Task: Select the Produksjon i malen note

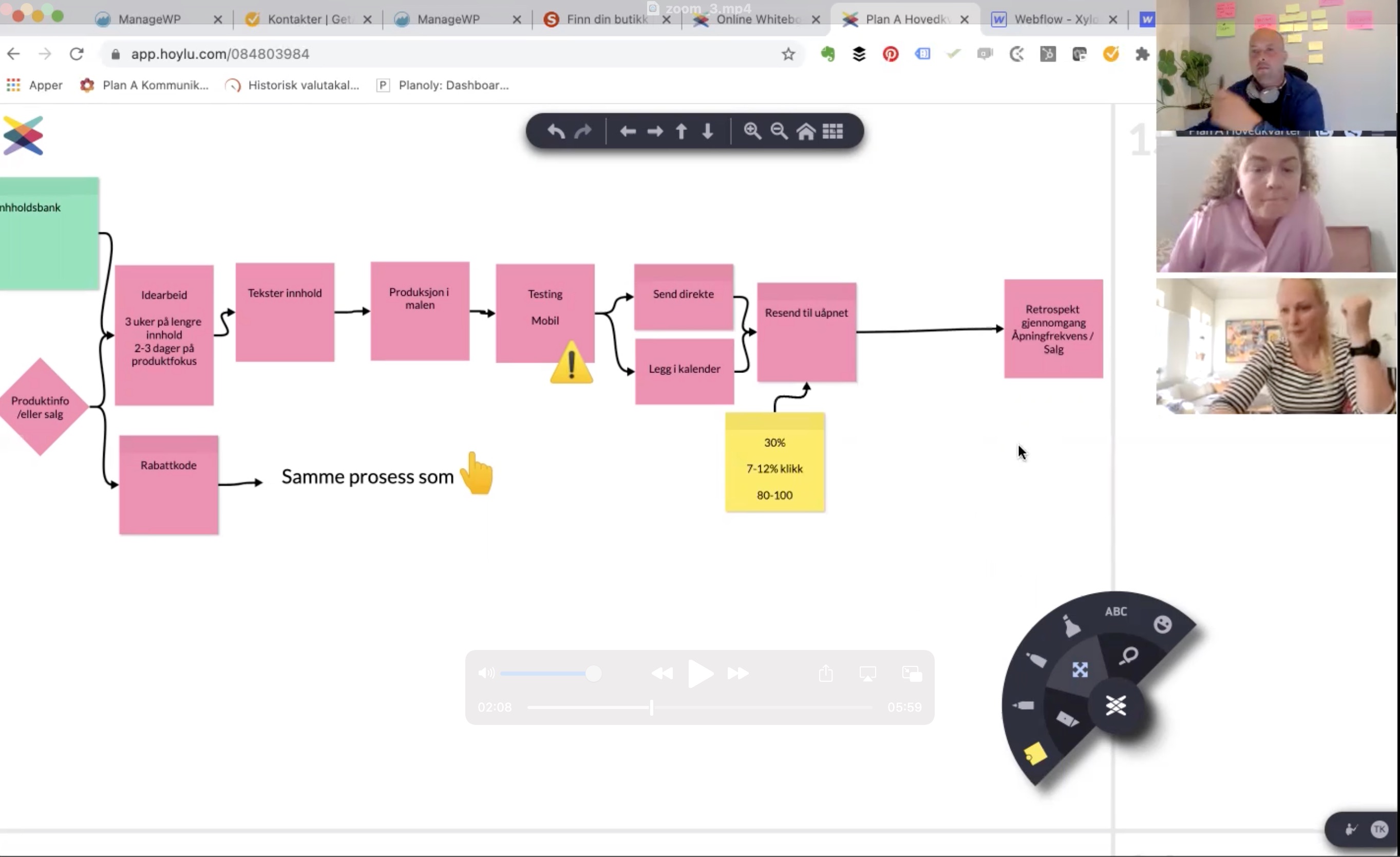Action: point(420,311)
